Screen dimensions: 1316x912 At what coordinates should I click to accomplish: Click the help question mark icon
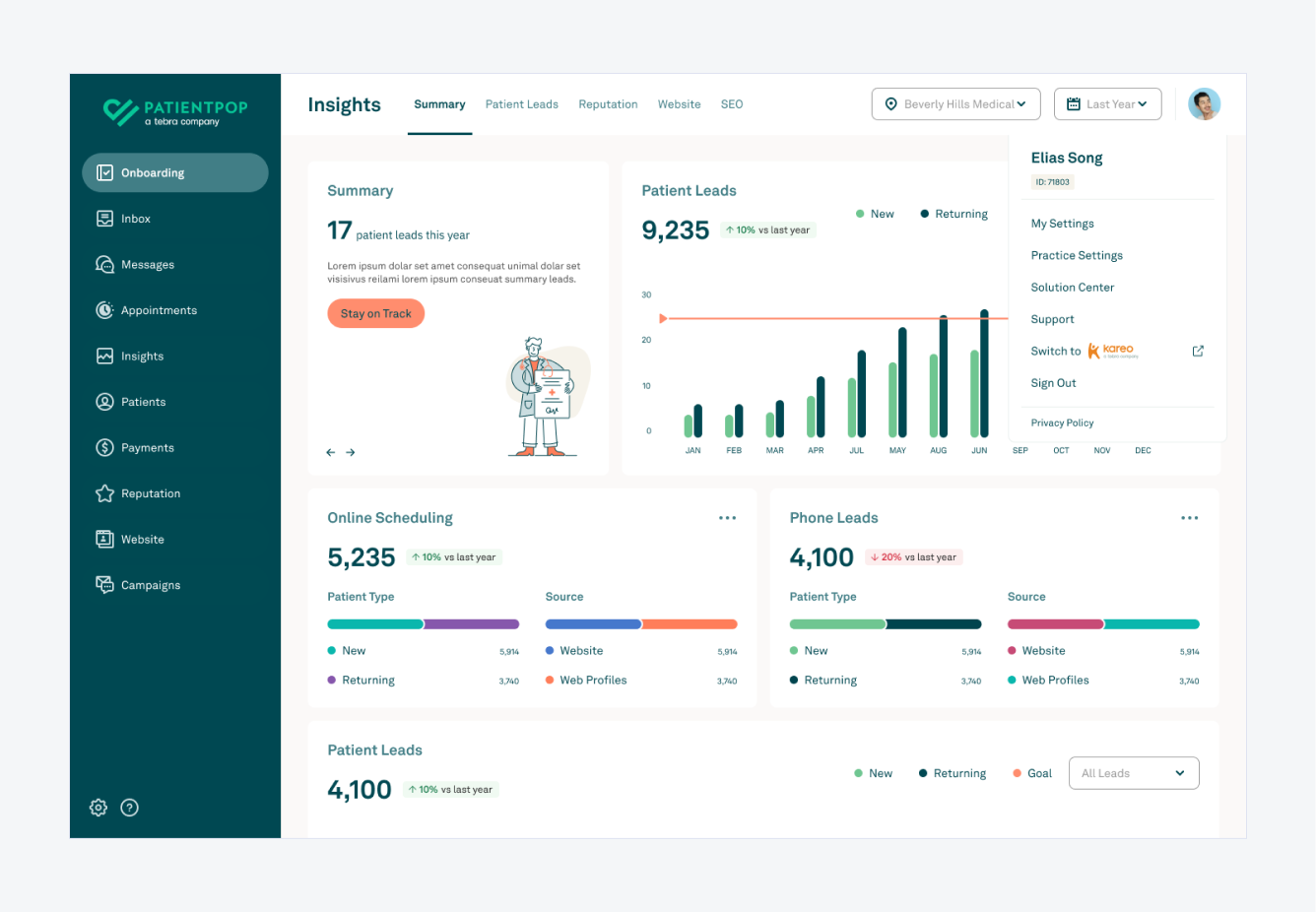tap(129, 808)
